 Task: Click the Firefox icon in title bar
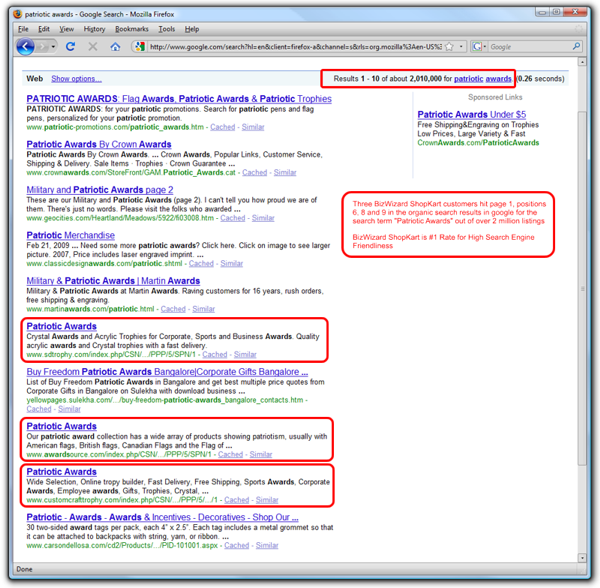click(x=18, y=14)
